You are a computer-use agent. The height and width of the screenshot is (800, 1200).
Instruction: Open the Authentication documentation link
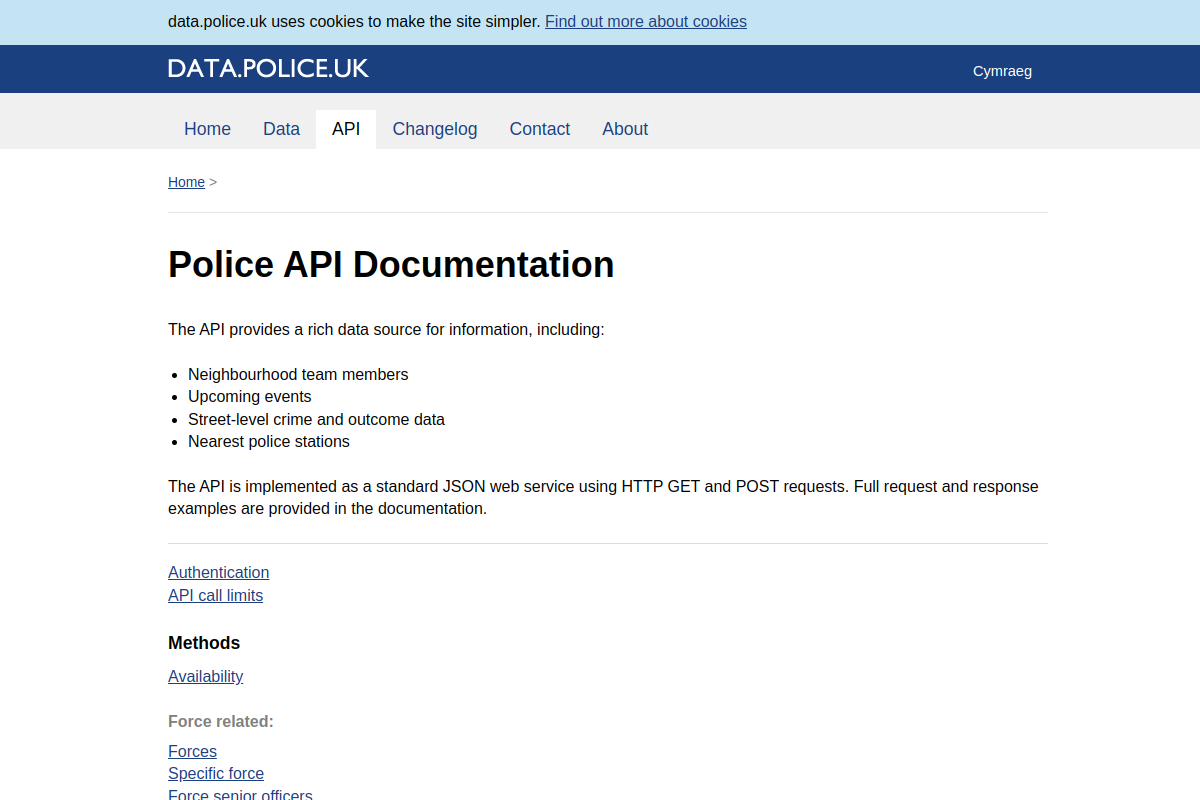[x=218, y=572]
